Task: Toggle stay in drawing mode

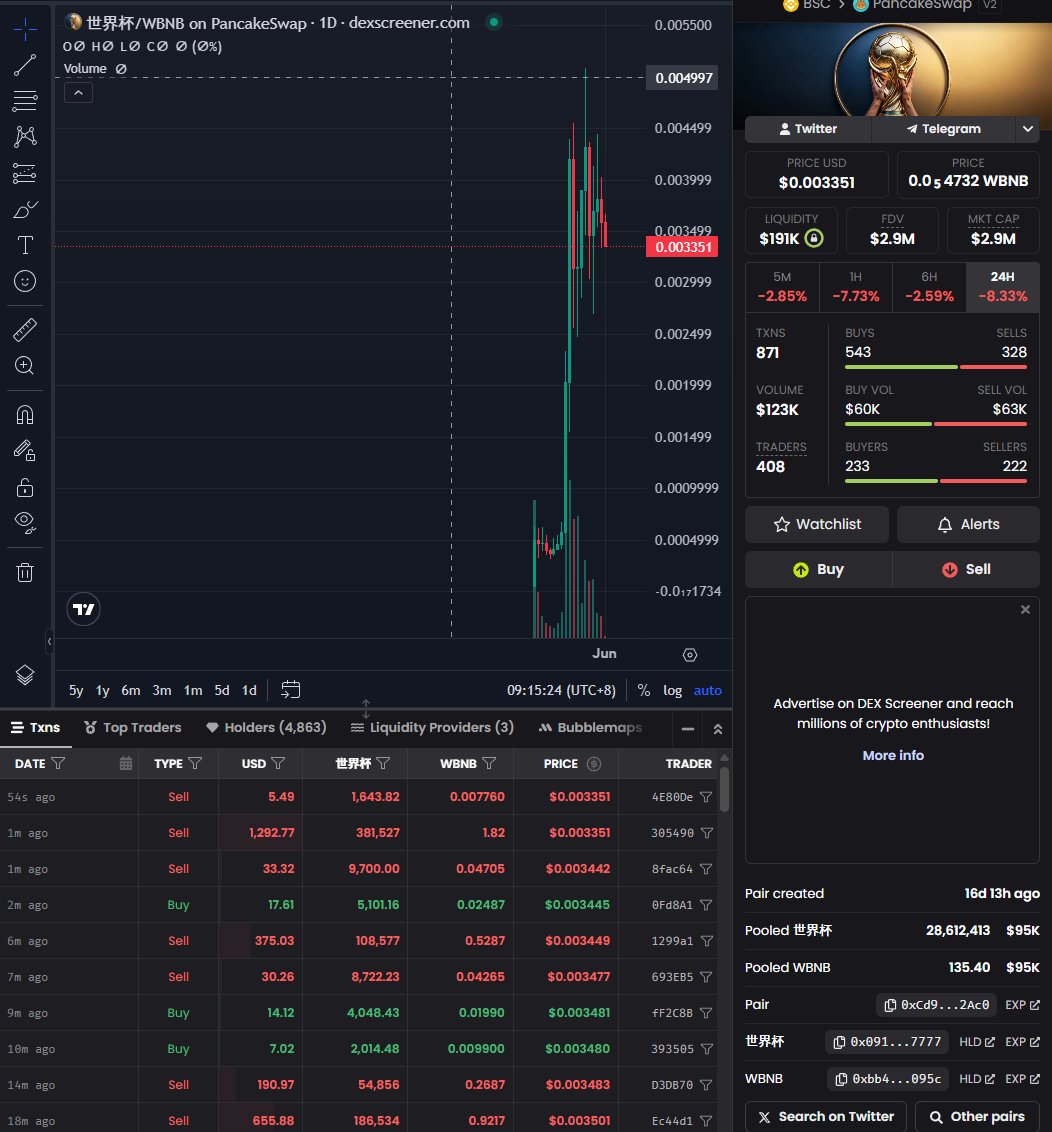Action: click(x=25, y=451)
